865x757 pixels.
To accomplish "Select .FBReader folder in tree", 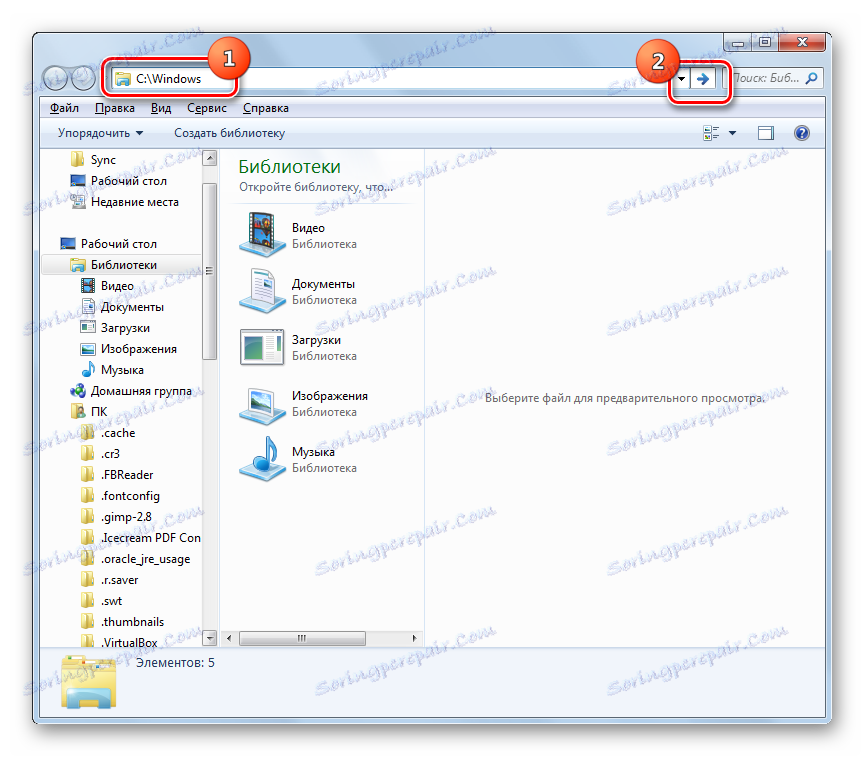I will pyautogui.click(x=117, y=475).
